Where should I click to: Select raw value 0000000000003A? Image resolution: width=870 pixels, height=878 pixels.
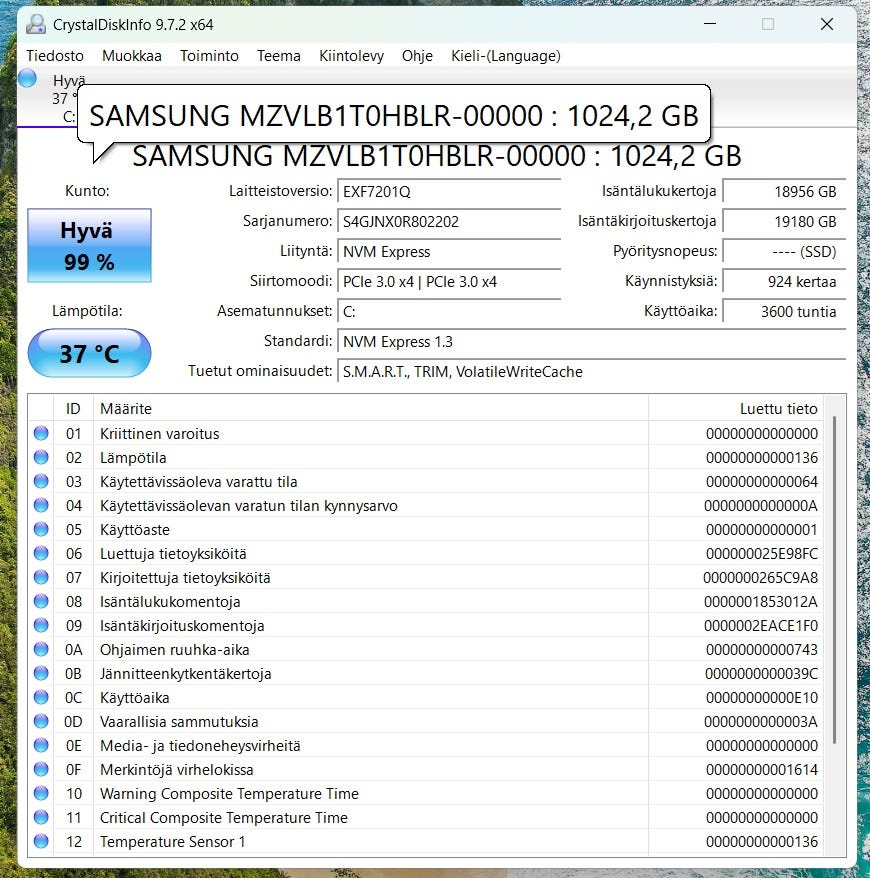pyautogui.click(x=760, y=722)
